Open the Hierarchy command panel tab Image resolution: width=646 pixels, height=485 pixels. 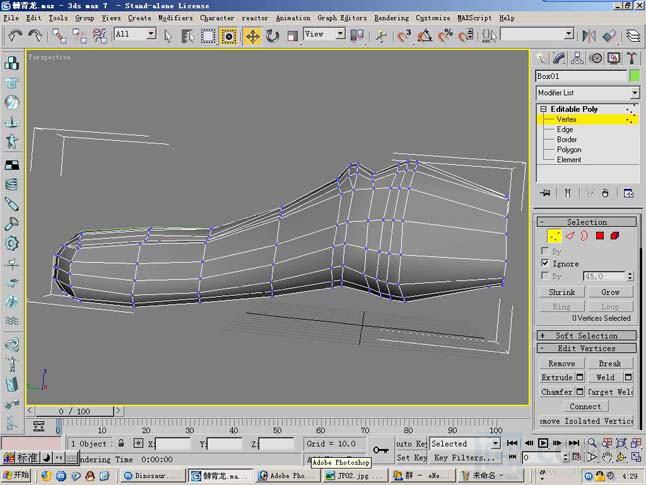tap(577, 58)
